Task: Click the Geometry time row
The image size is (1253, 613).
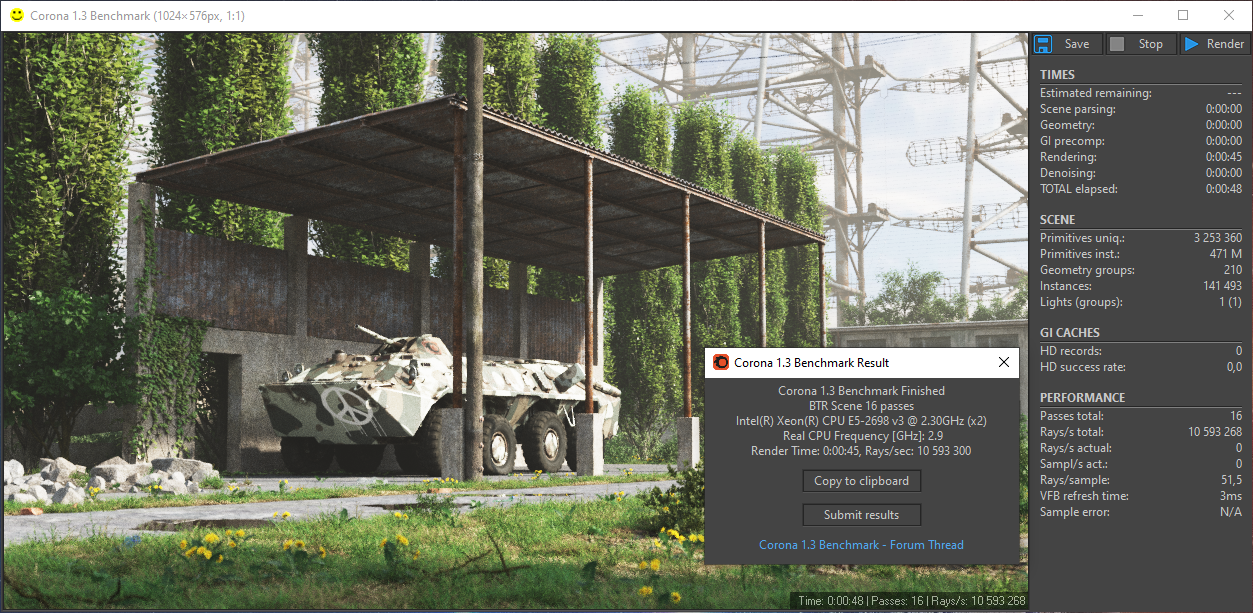Action: tap(1141, 125)
